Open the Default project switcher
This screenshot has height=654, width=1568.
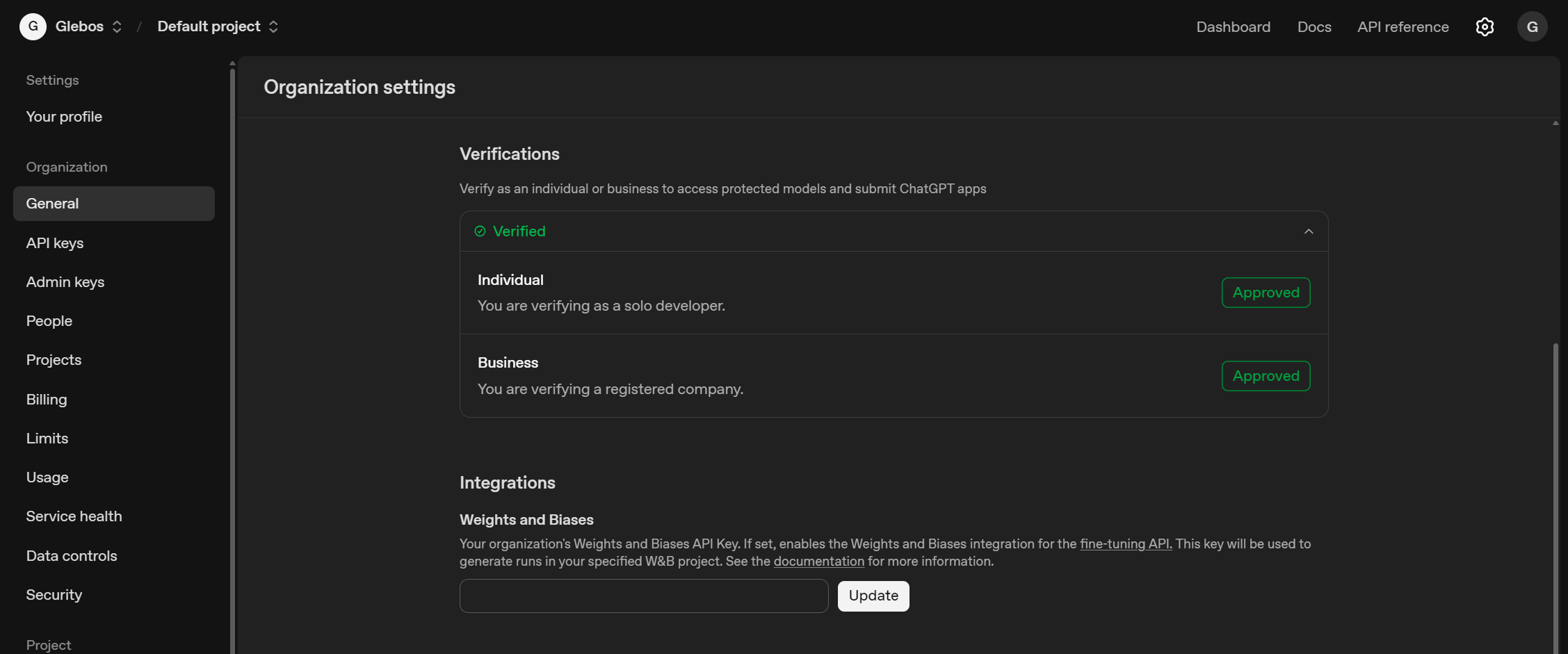(274, 26)
